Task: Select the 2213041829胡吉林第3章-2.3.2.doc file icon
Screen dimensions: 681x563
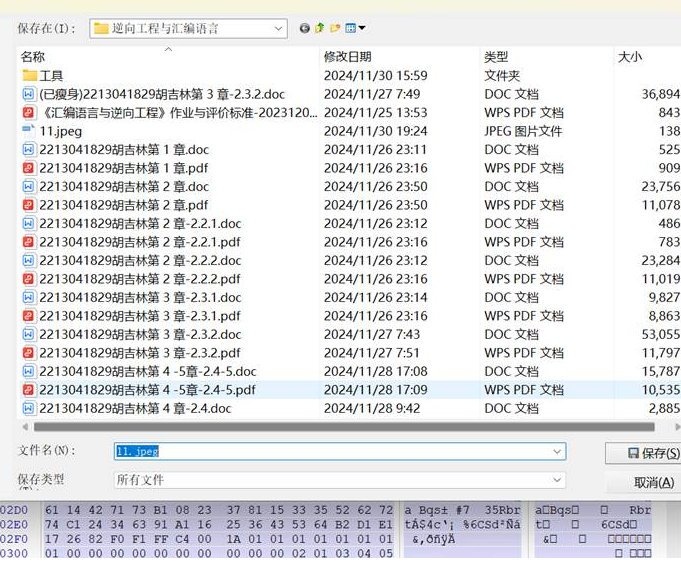Action: [28, 334]
